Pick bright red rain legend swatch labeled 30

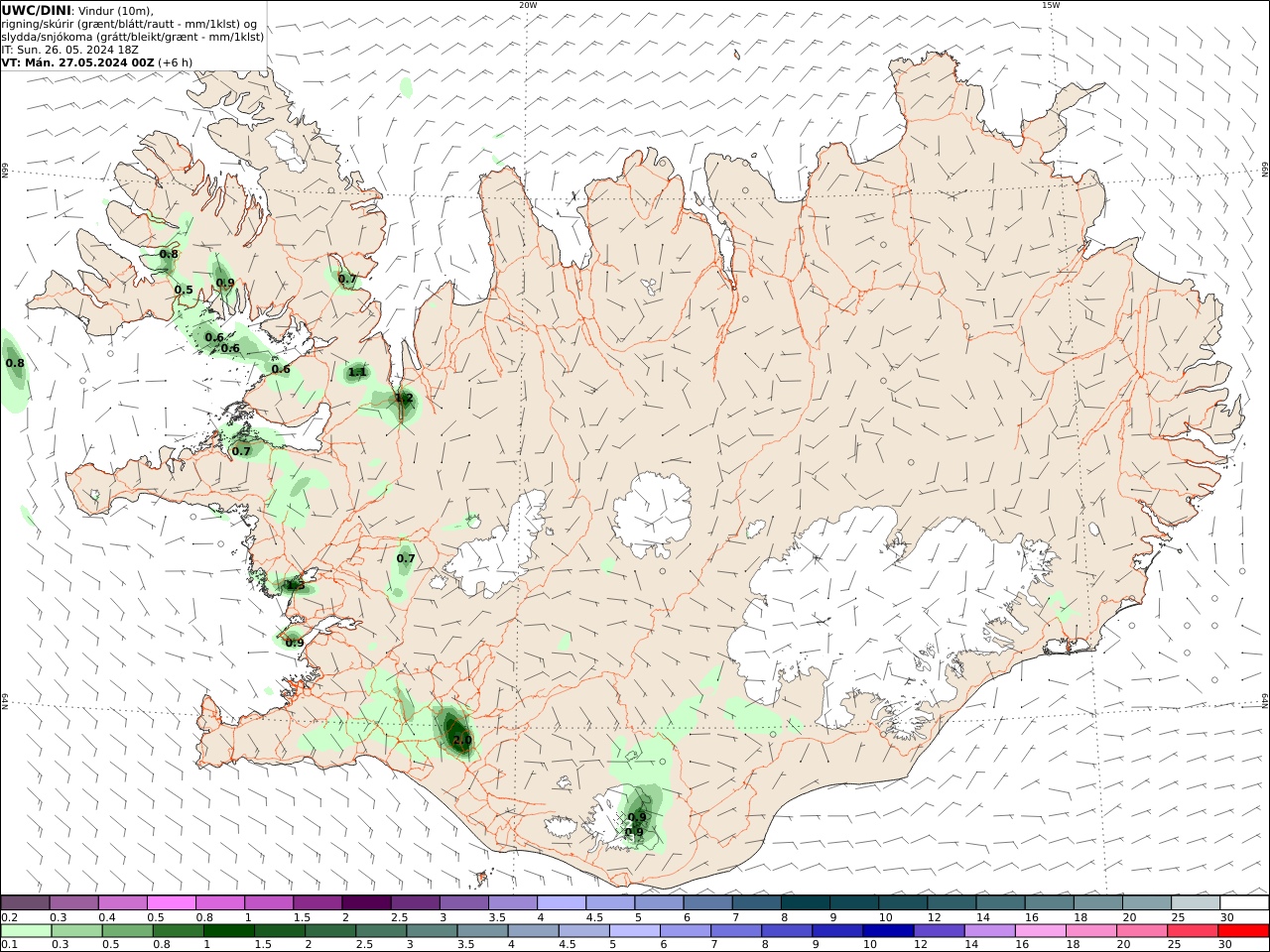click(1243, 931)
